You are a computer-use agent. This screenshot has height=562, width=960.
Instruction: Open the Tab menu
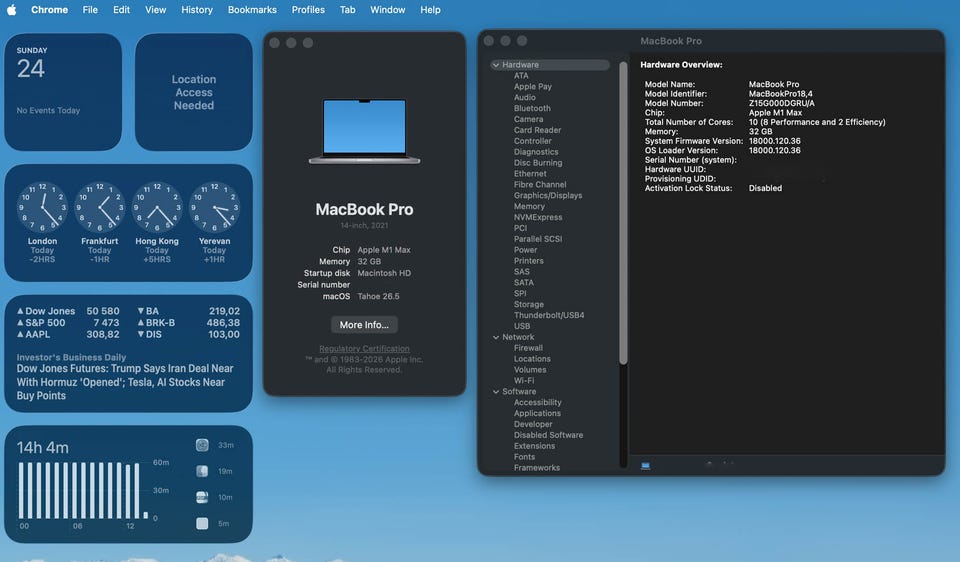click(x=347, y=10)
